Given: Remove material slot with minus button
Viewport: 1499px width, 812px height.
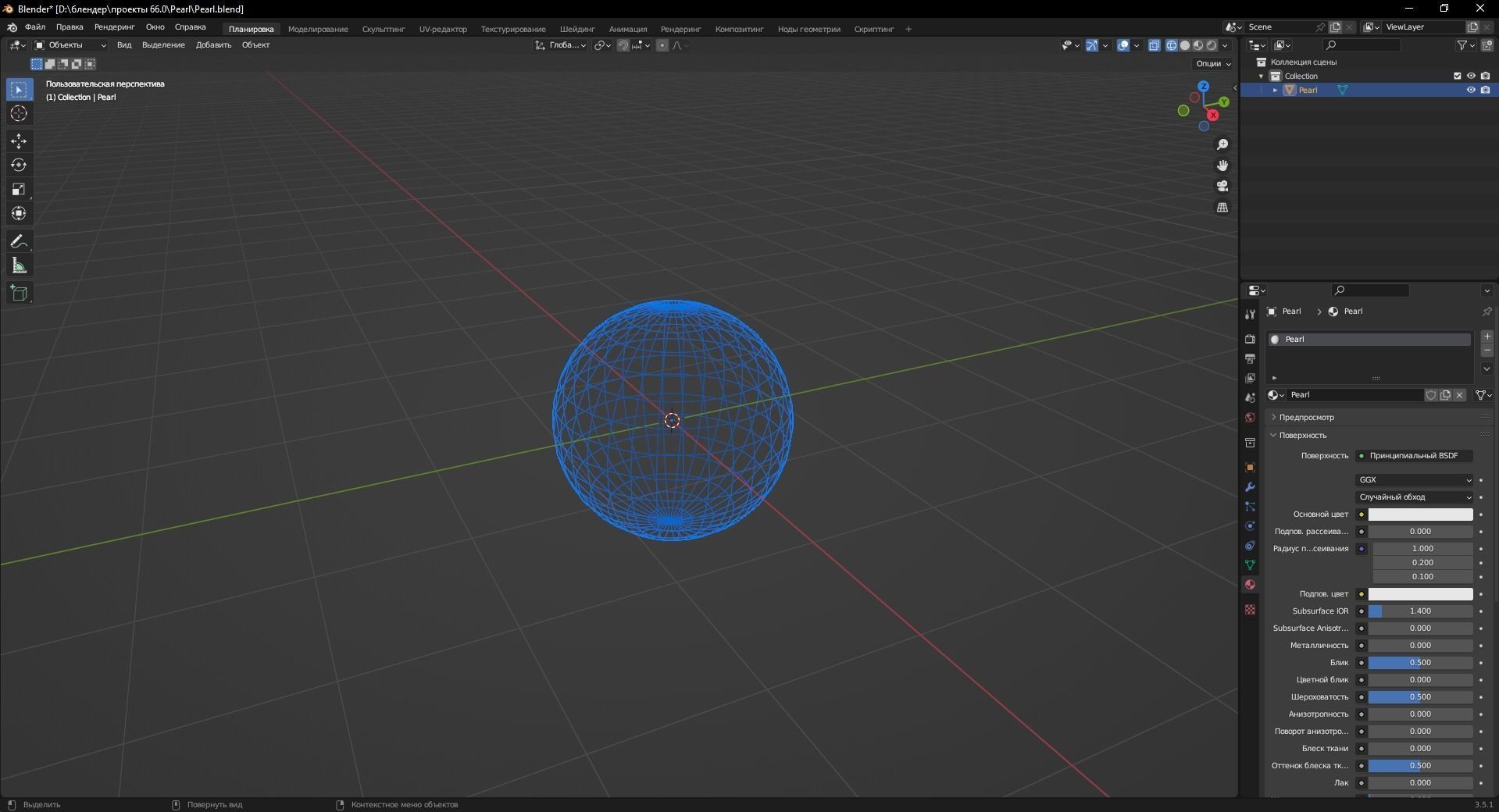Looking at the screenshot, I should pos(1487,351).
